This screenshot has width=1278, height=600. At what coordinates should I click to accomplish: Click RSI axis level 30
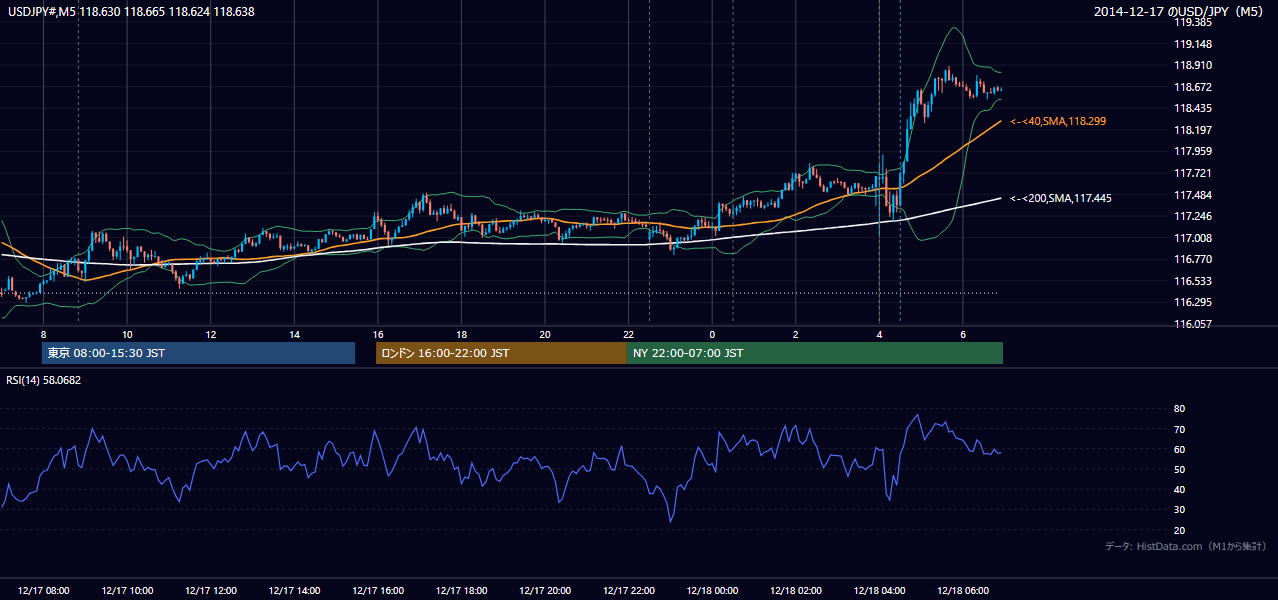coord(1179,510)
